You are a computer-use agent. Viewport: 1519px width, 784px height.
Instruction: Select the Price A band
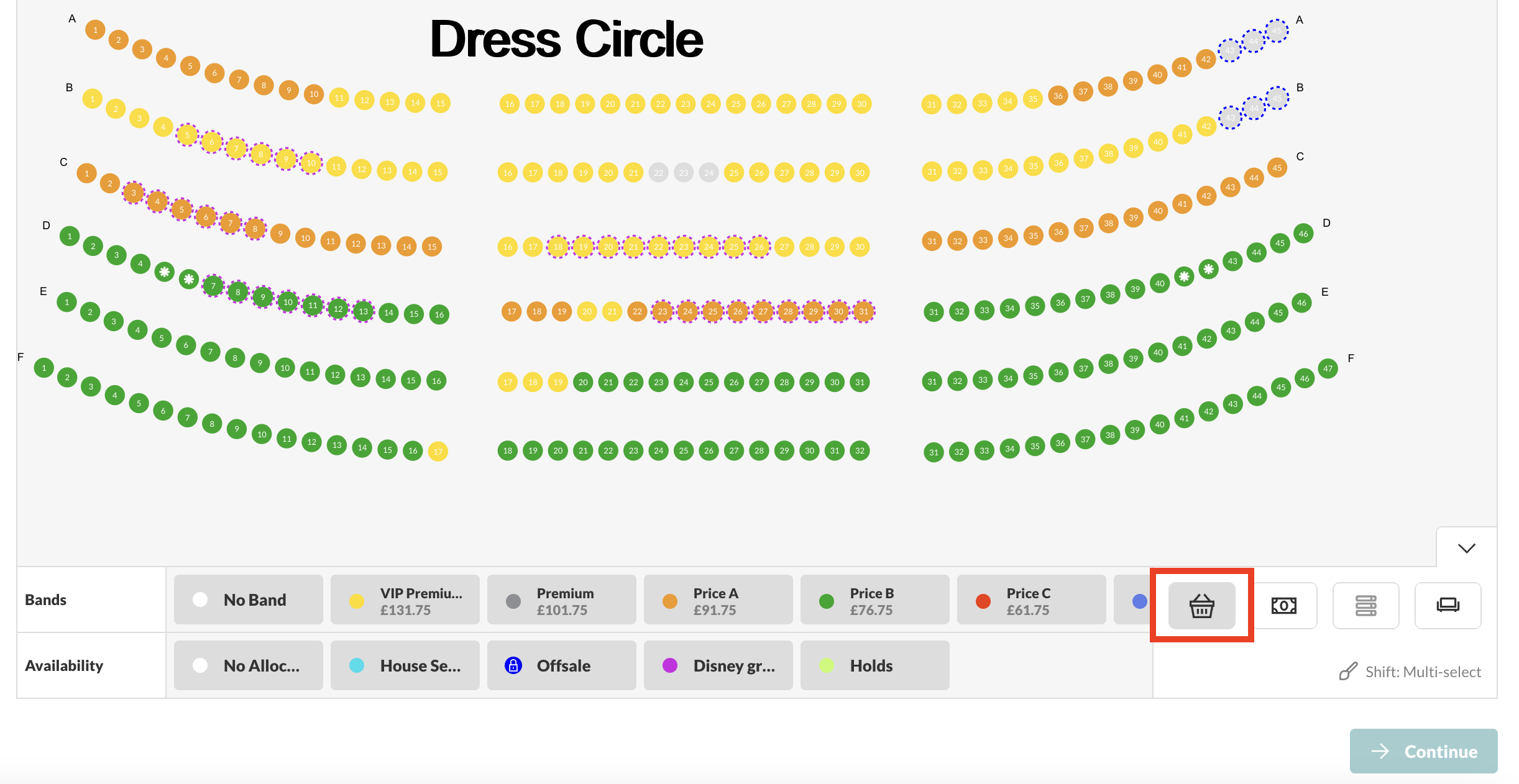tap(718, 599)
